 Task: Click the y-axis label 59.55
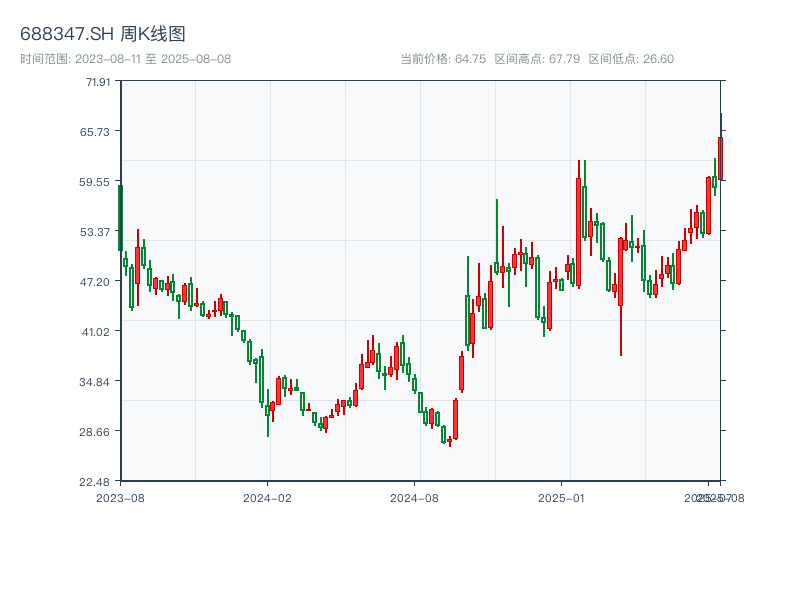click(94, 182)
